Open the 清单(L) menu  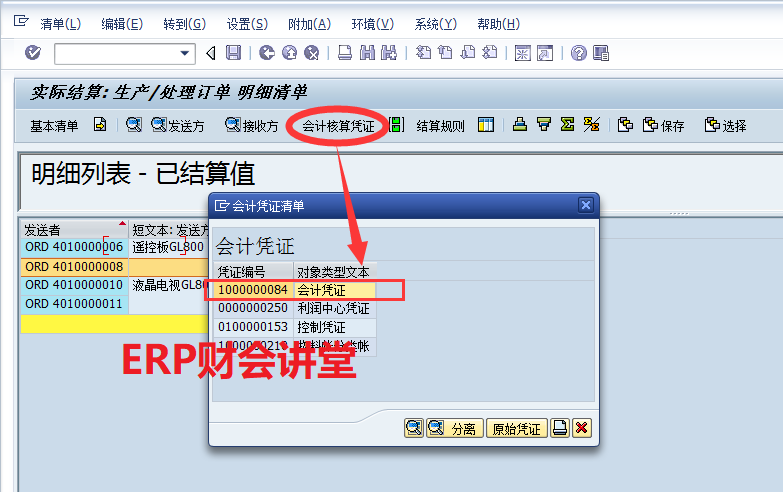click(60, 23)
